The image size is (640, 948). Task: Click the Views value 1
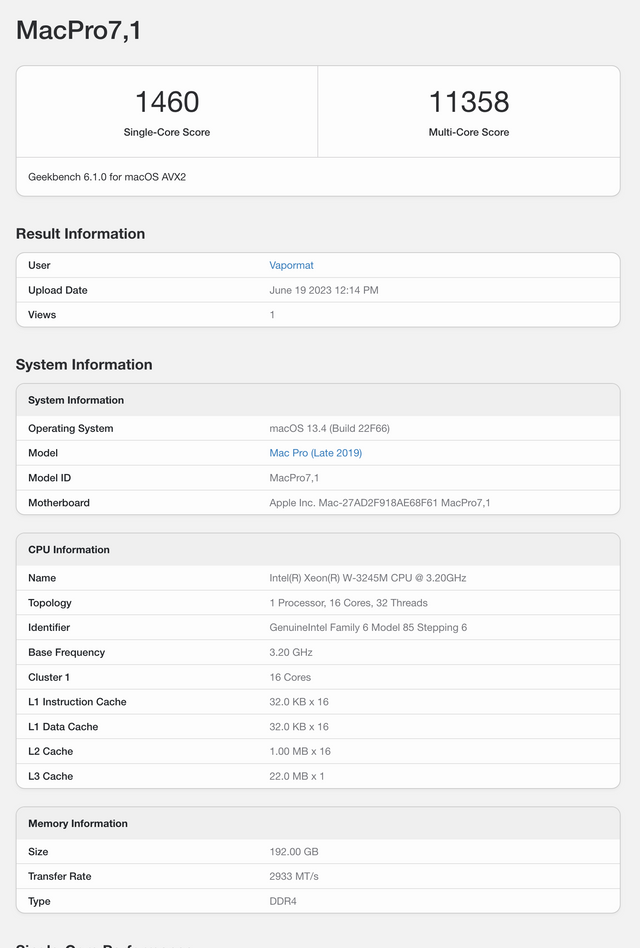click(x=272, y=315)
